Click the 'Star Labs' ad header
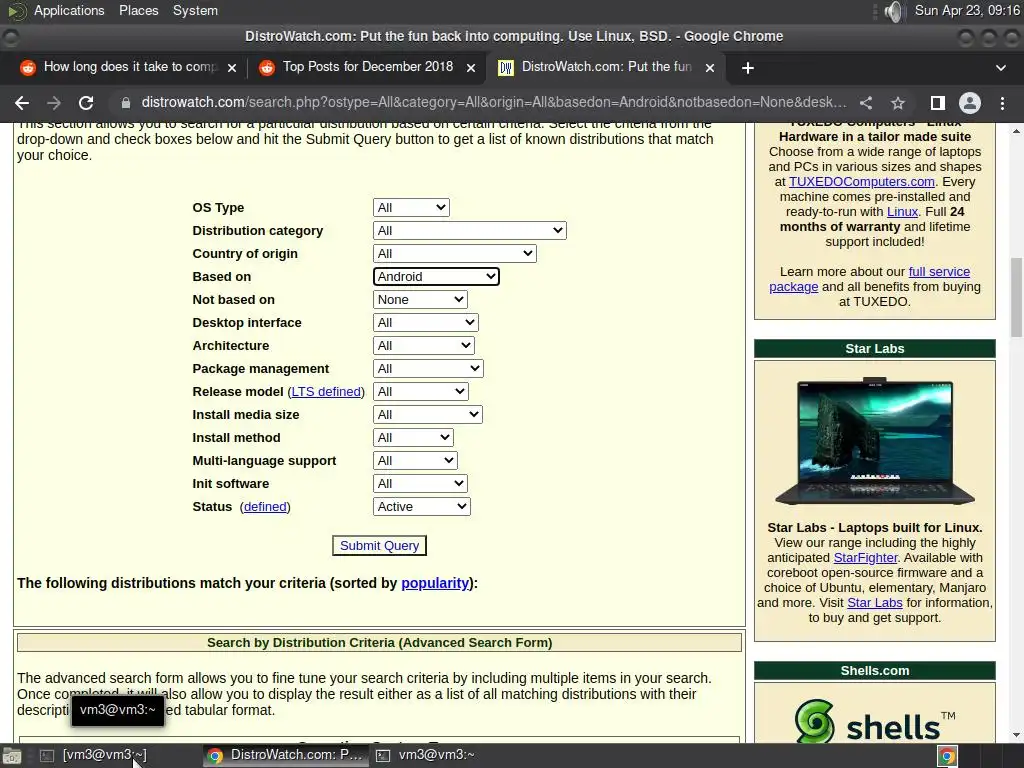1024x768 pixels. click(874, 349)
